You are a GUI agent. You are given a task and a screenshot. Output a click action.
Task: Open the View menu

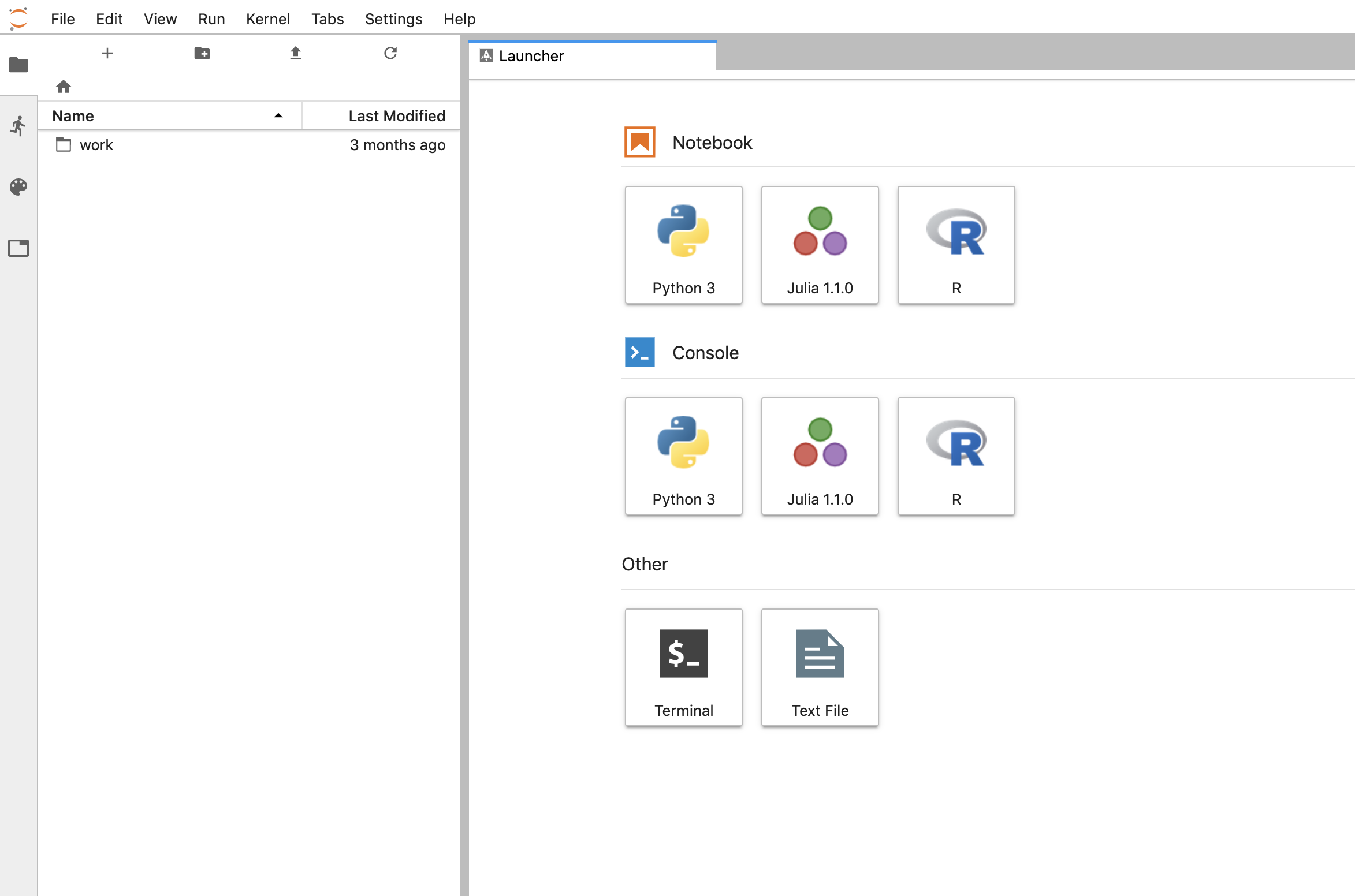tap(160, 19)
